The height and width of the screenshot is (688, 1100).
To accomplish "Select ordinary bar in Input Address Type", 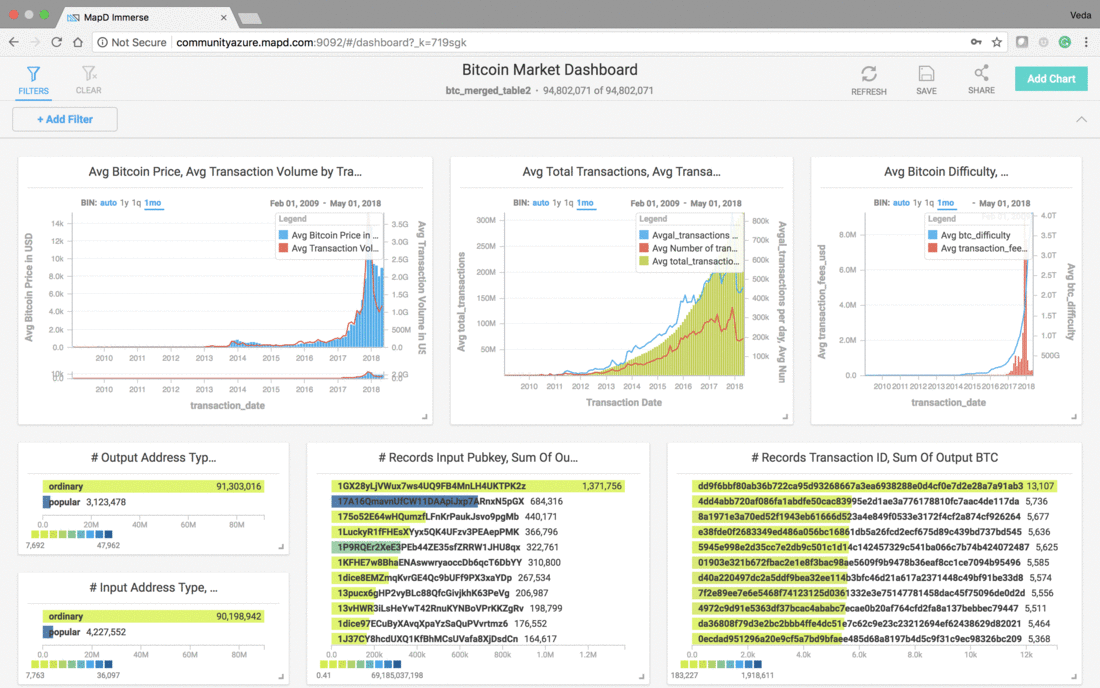I will 153,616.
